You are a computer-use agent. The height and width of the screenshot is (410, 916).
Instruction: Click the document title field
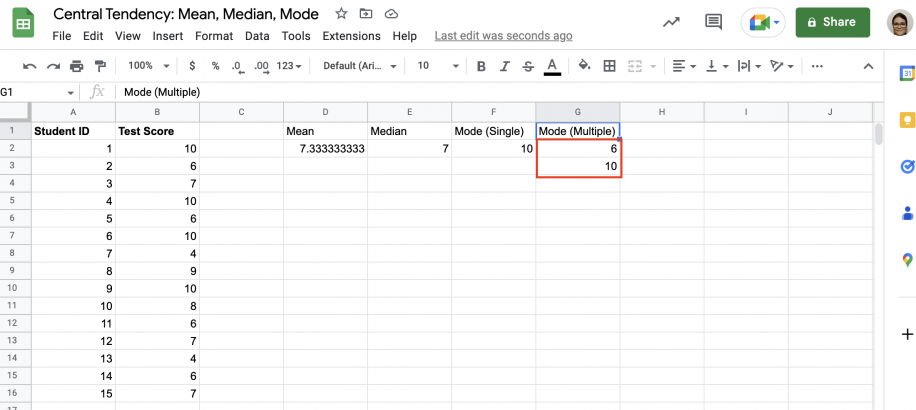[186, 14]
